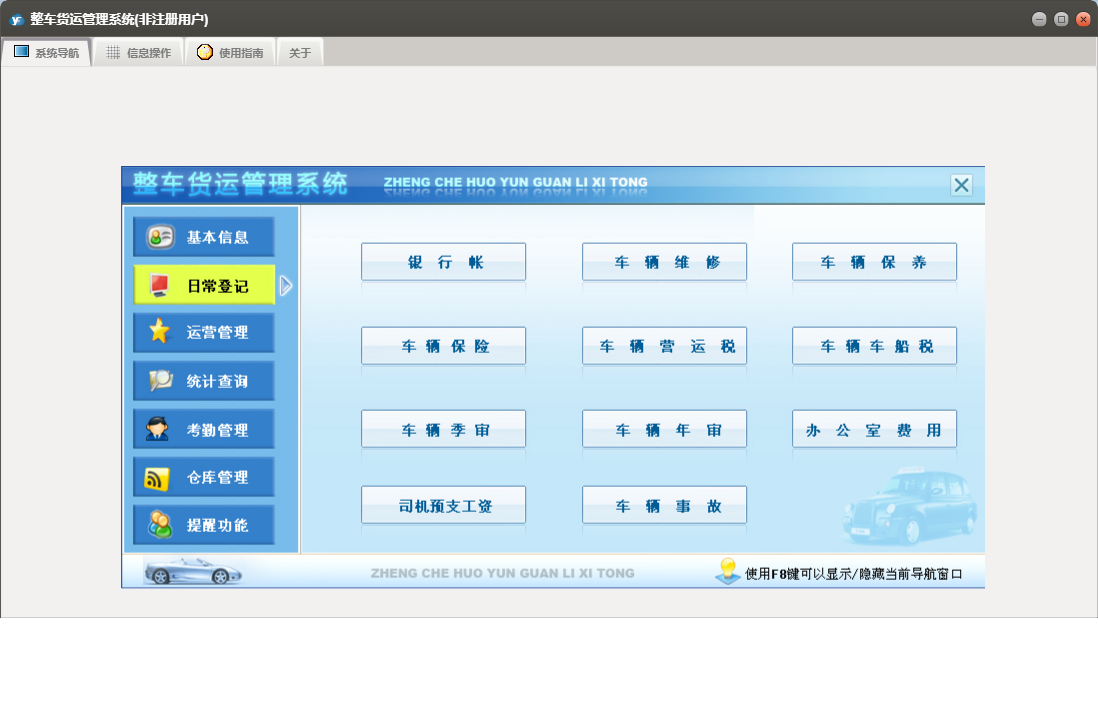Select 仓库管理 in sidebar

tap(204, 477)
